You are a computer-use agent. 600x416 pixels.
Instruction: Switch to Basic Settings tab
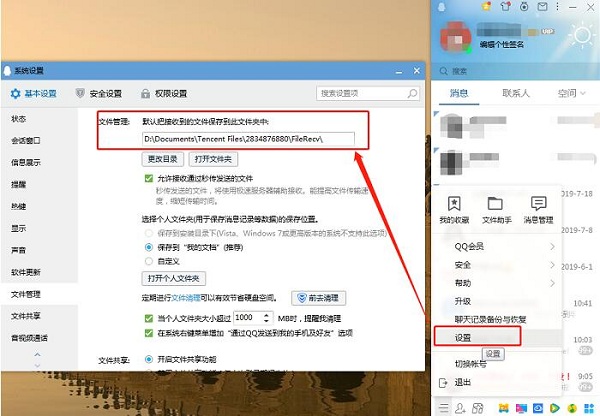[x=34, y=94]
